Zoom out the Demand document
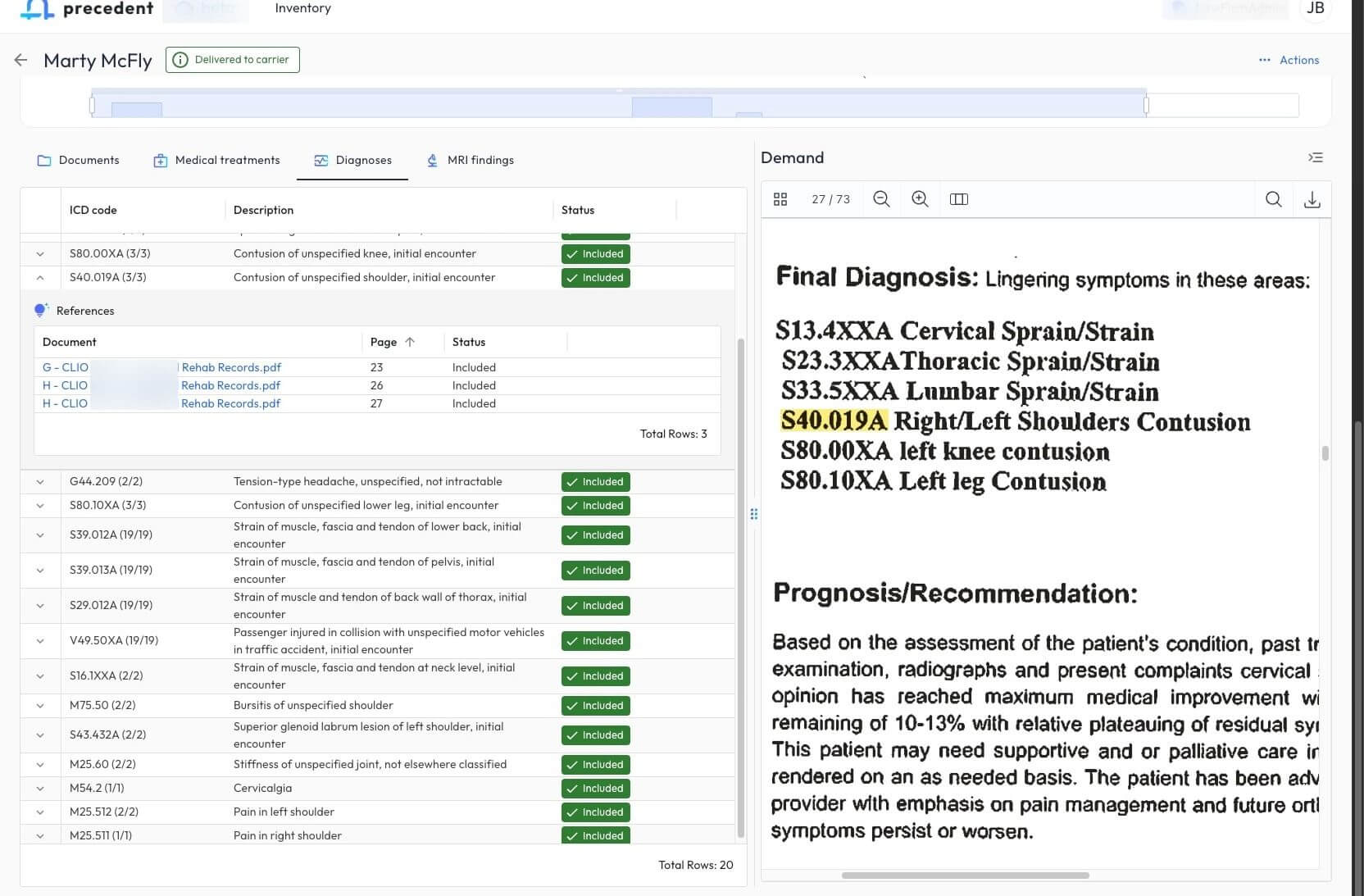1364x896 pixels. (881, 199)
